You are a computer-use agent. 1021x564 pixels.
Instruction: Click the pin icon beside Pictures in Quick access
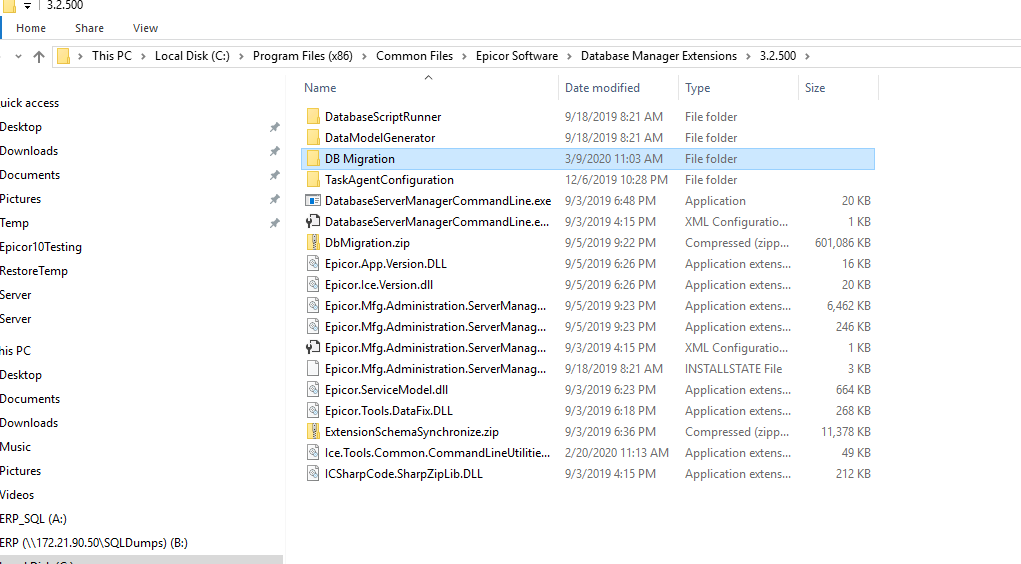pyautogui.click(x=275, y=199)
